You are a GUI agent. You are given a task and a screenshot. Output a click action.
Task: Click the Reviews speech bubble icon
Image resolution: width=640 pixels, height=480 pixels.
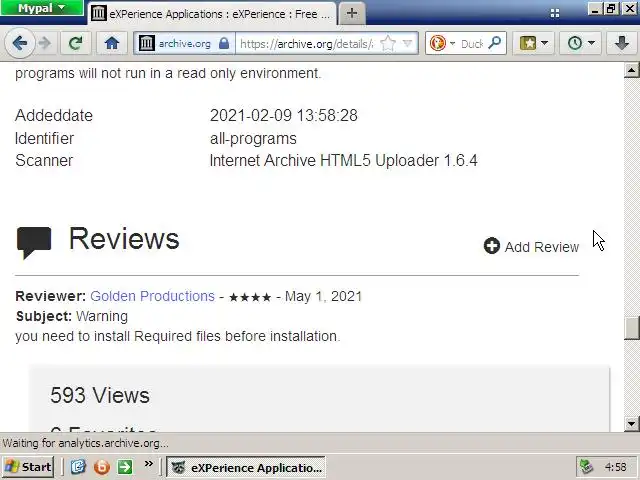tap(34, 242)
